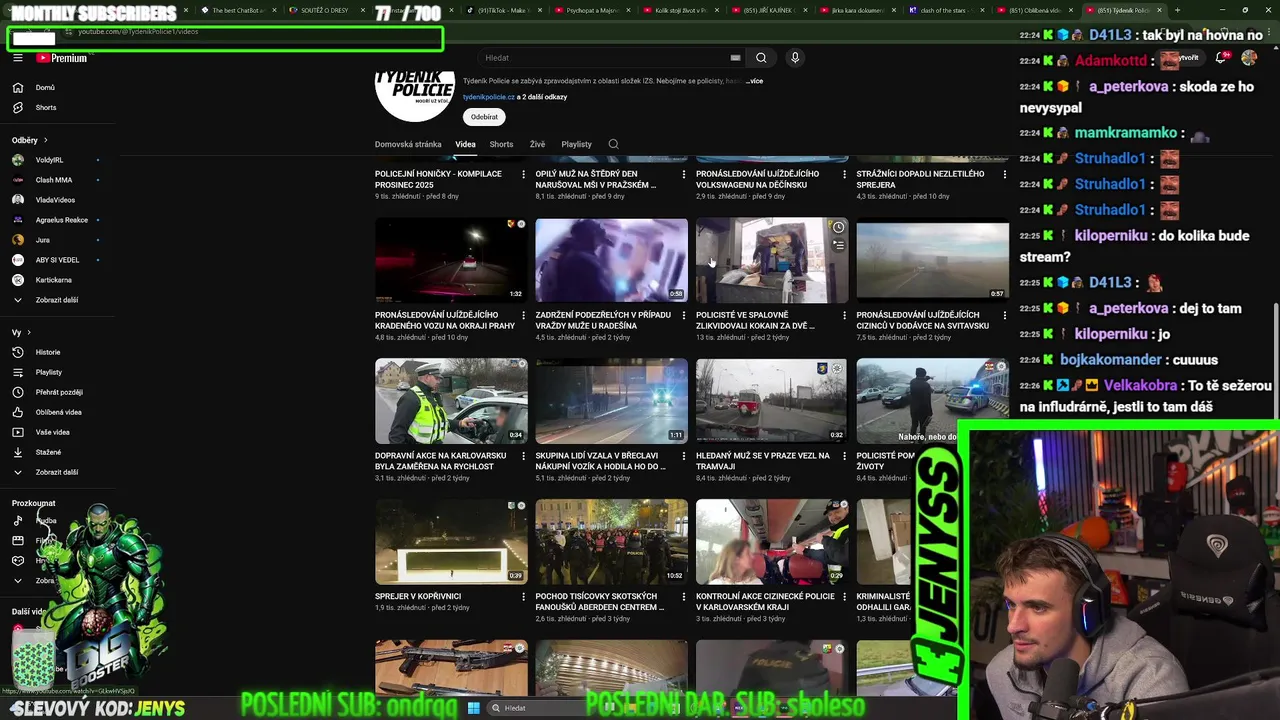Open Domů in the YouTube sidebar
1280x720 pixels.
pos(45,88)
